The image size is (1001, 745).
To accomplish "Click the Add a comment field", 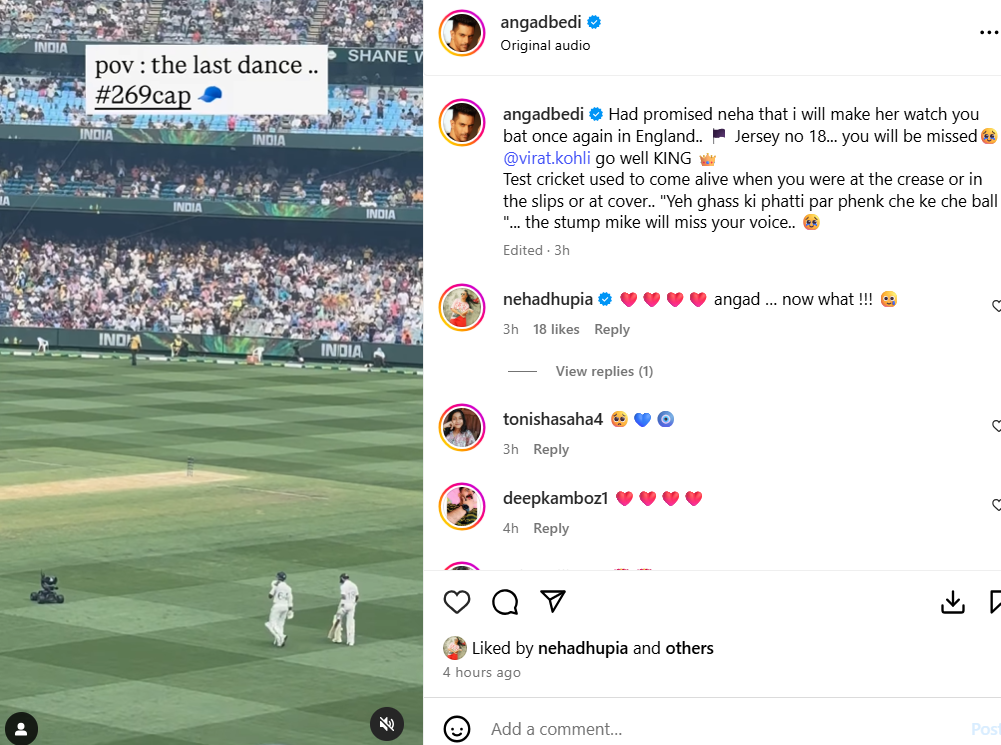I will pos(700,729).
